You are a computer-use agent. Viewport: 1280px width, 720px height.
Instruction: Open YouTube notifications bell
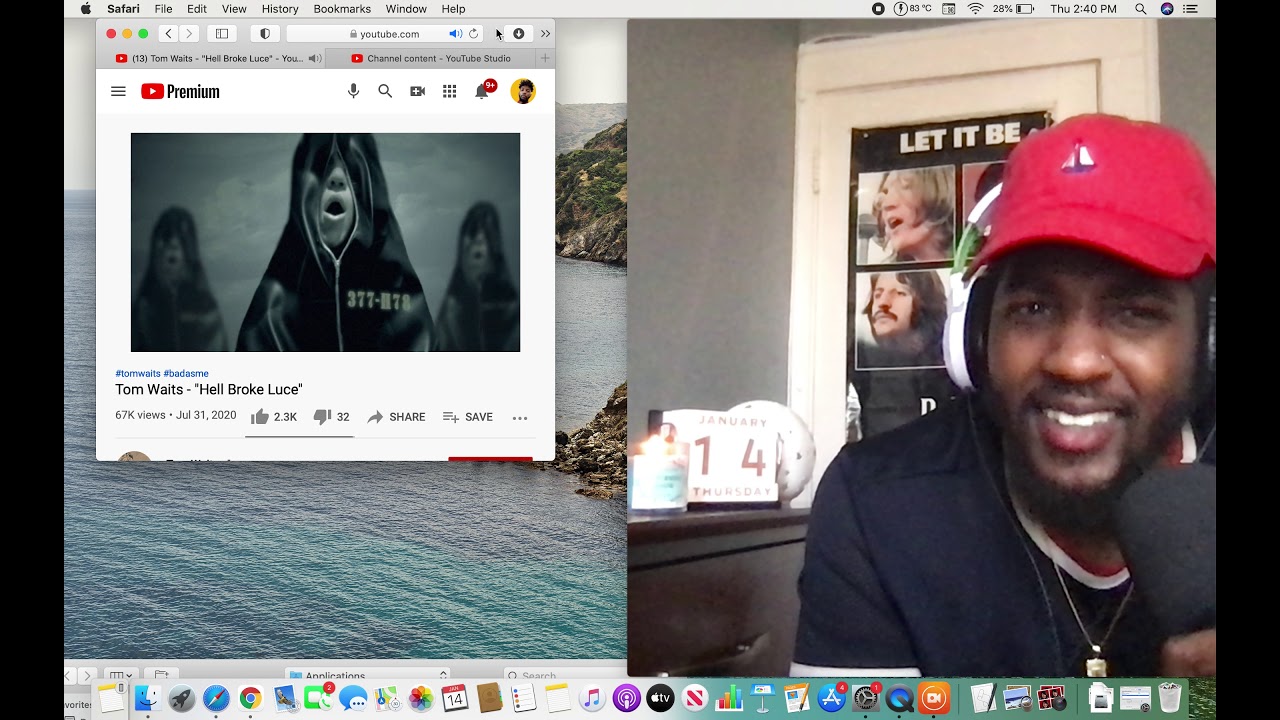482,91
